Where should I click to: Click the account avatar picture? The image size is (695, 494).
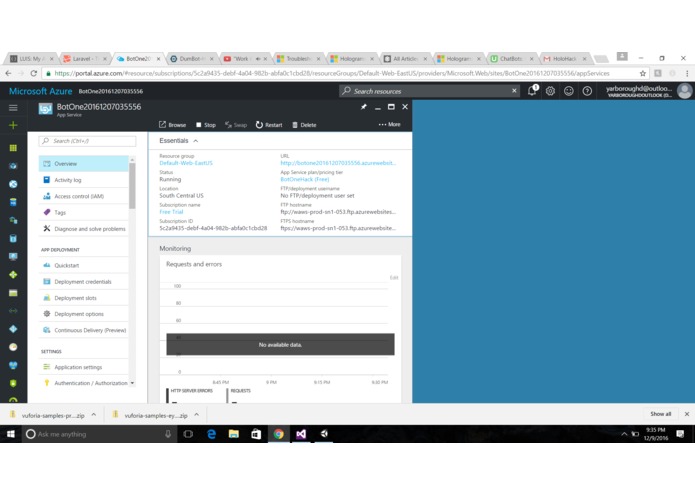(x=685, y=91)
